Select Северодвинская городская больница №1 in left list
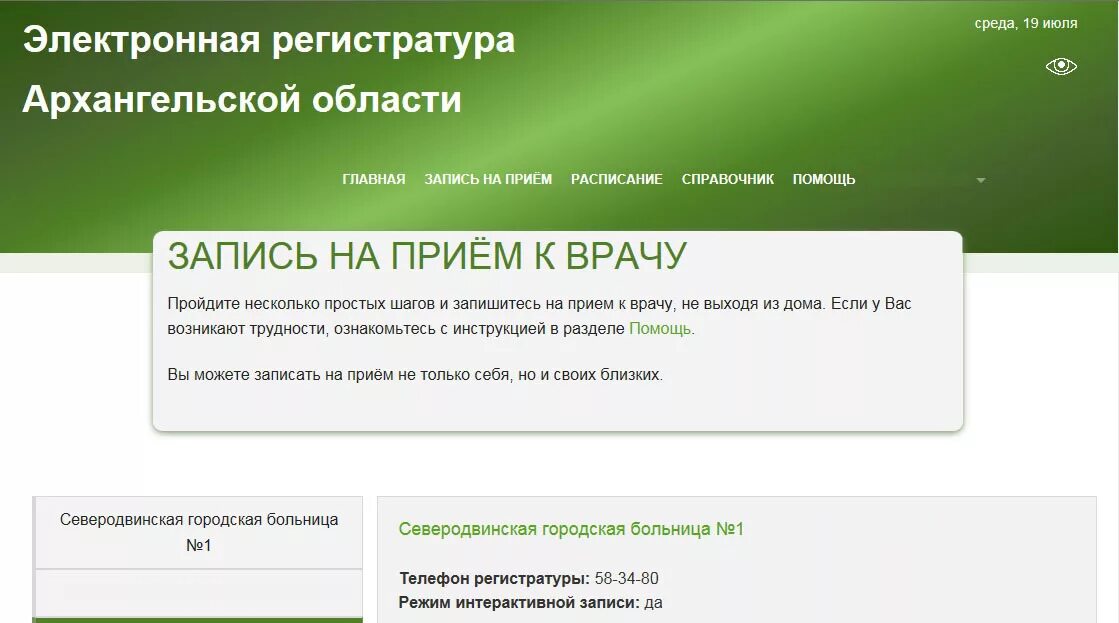Screen dimensions: 1119x623 click(x=200, y=530)
